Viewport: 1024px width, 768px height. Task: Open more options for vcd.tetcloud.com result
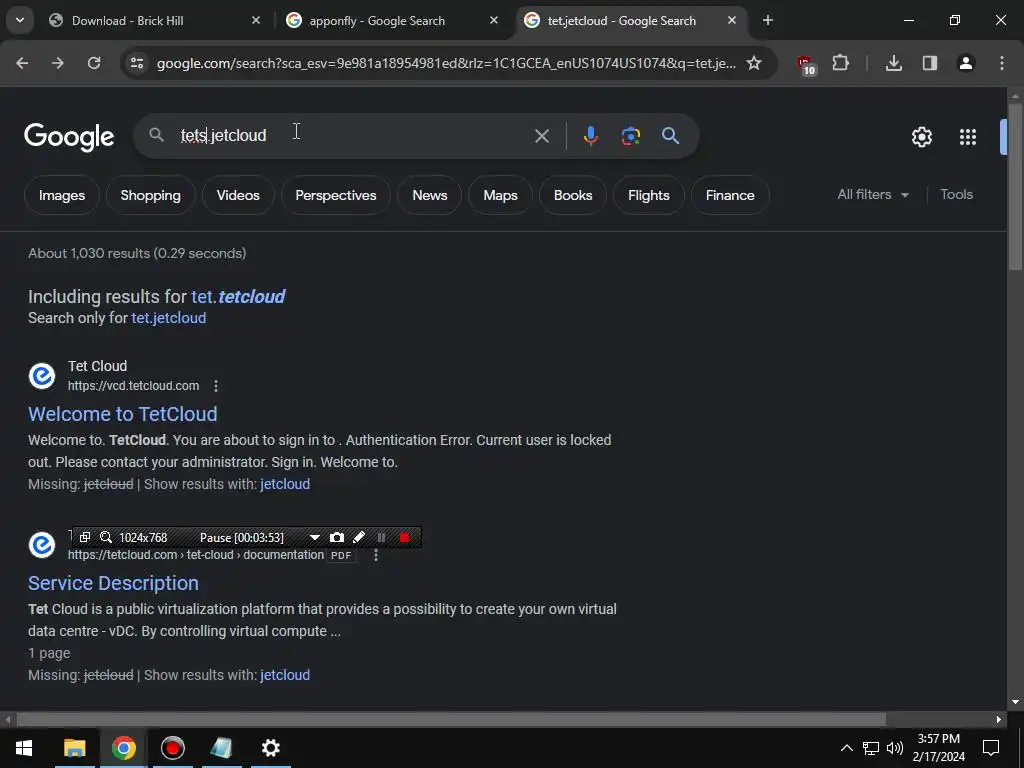click(x=216, y=386)
